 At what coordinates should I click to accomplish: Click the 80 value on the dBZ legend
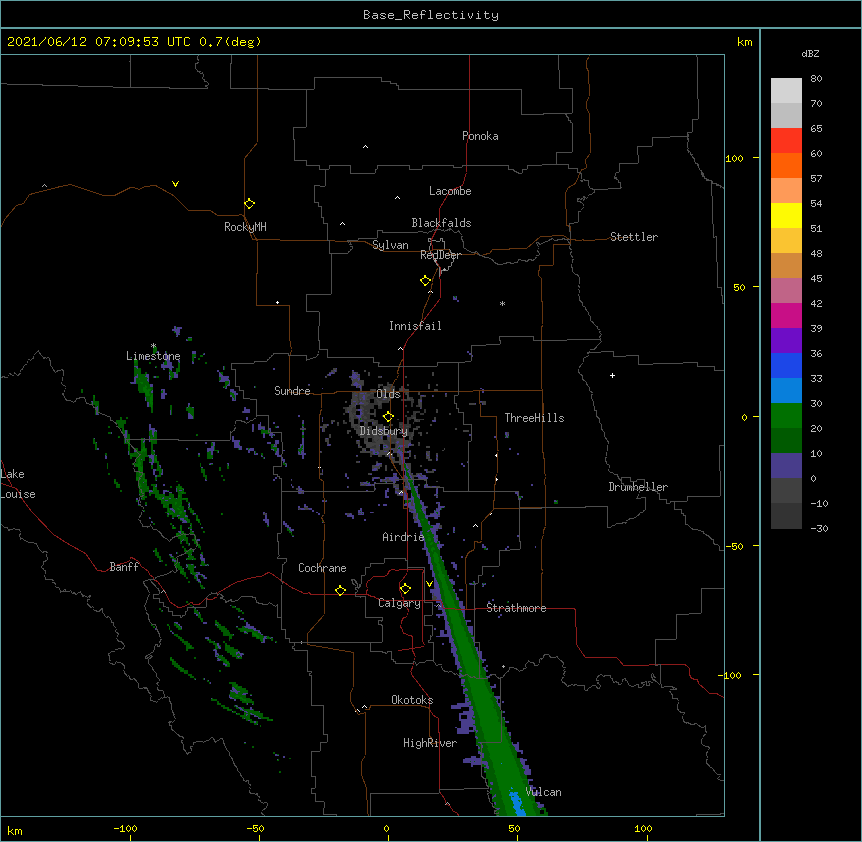click(816, 79)
